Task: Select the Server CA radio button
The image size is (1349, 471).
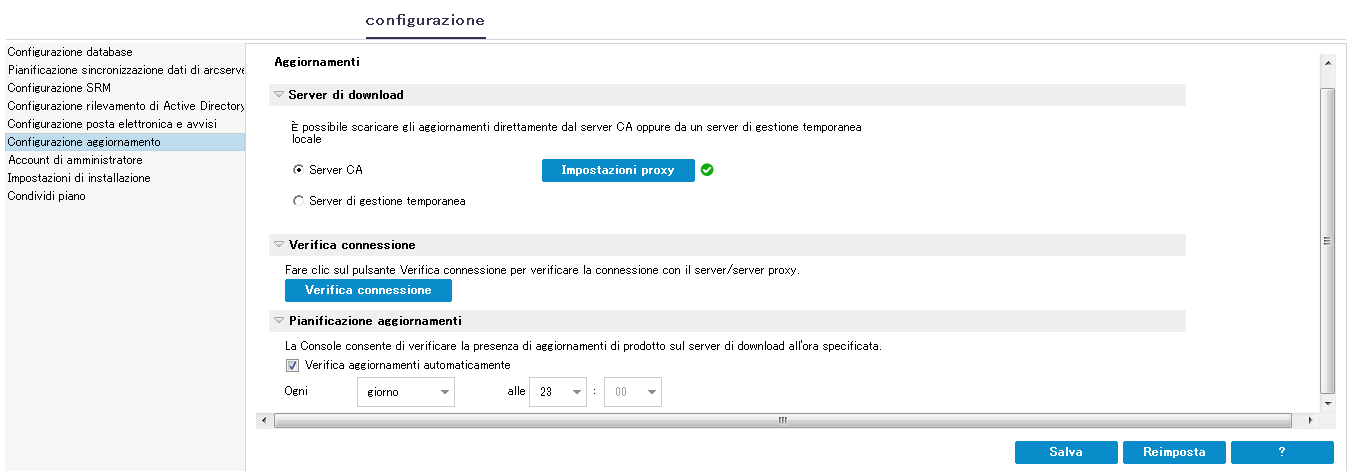Action: [x=298, y=170]
